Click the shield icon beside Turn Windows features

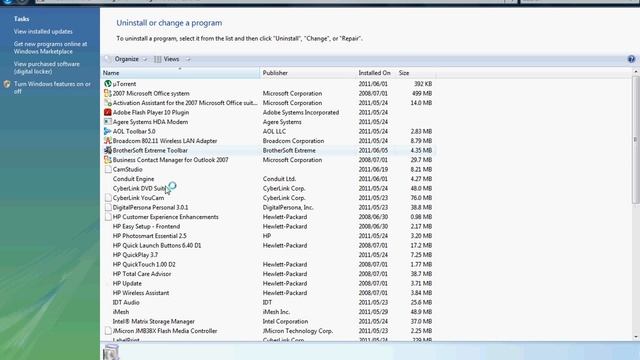pos(7,84)
